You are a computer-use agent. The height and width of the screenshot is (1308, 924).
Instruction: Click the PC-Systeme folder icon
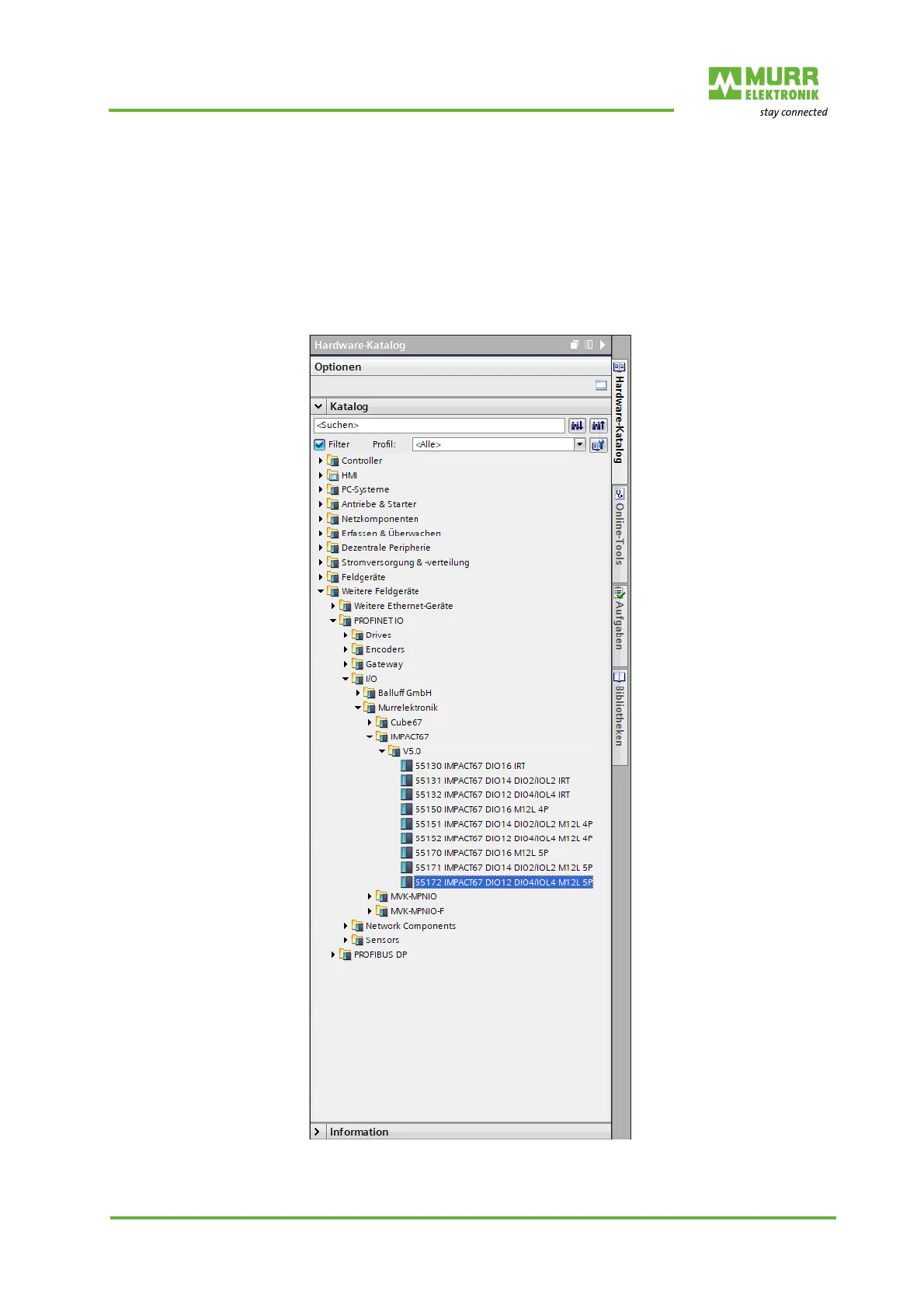pyautogui.click(x=333, y=489)
